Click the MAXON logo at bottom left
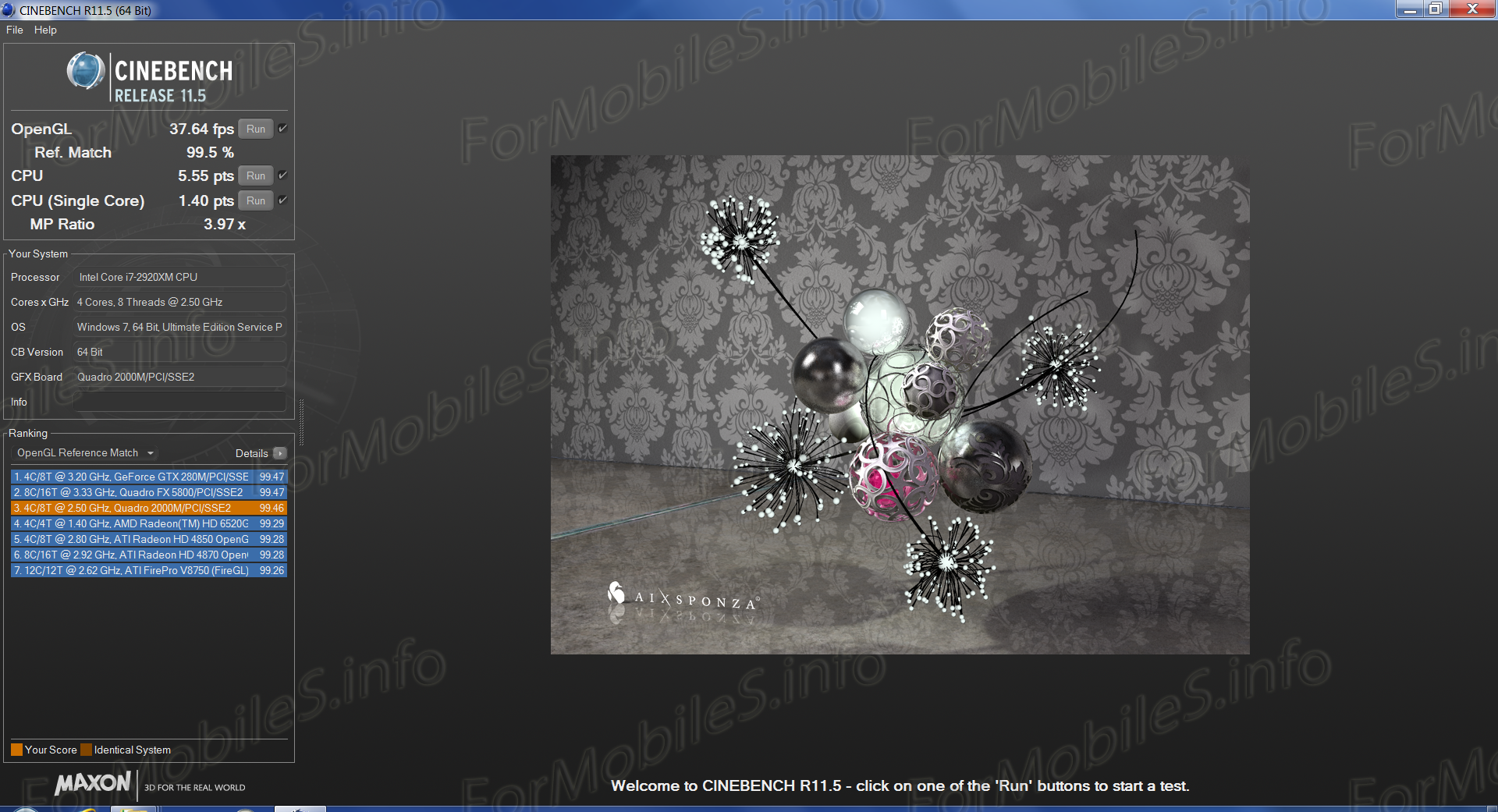The width and height of the screenshot is (1498, 812). (x=93, y=783)
